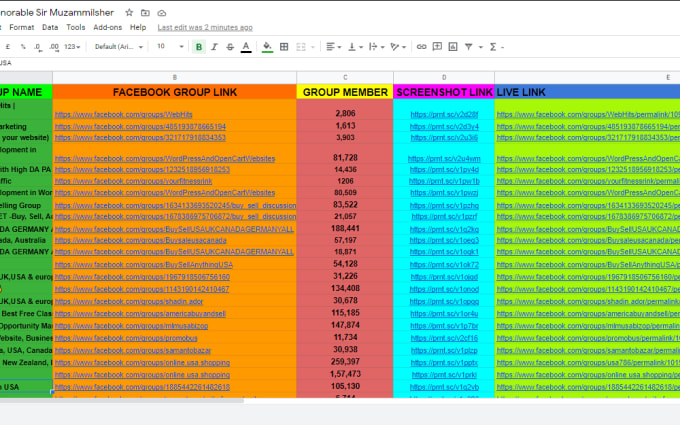Screen dimensions: 680x425
Task: Open groups/americabuyandsell group link
Action: (140, 314)
